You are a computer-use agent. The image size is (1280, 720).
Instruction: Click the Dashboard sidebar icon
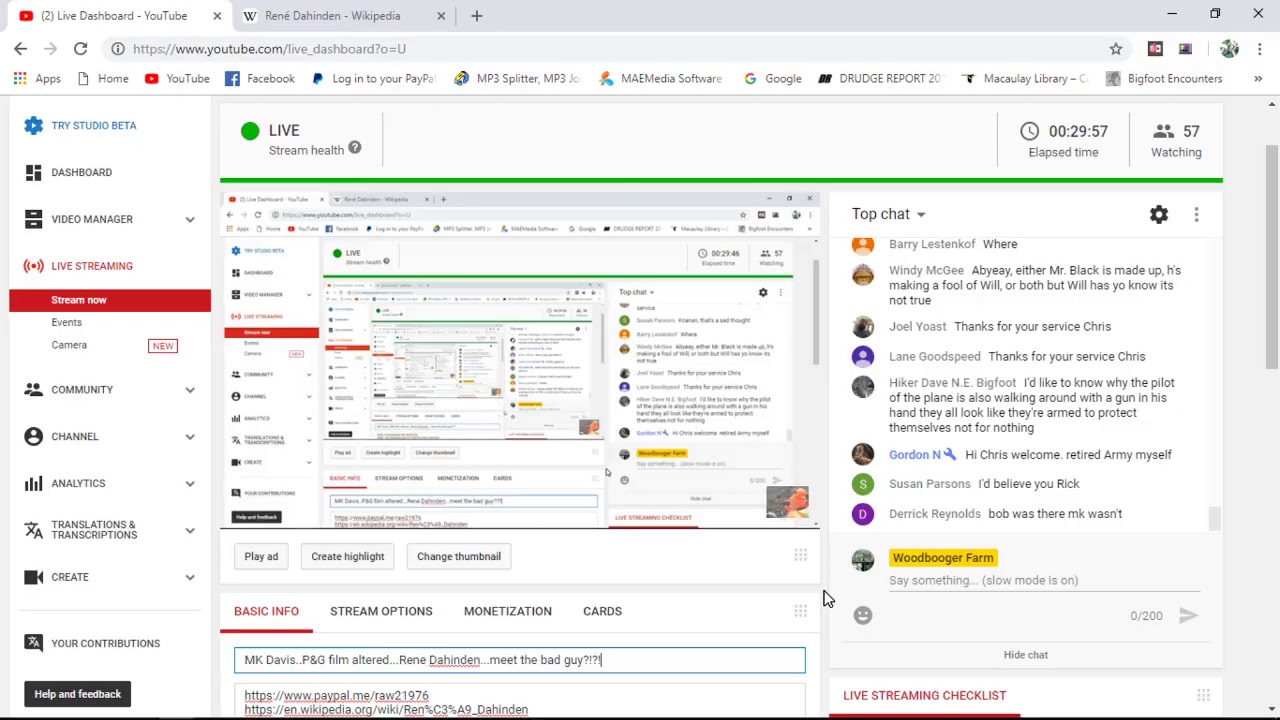click(34, 172)
